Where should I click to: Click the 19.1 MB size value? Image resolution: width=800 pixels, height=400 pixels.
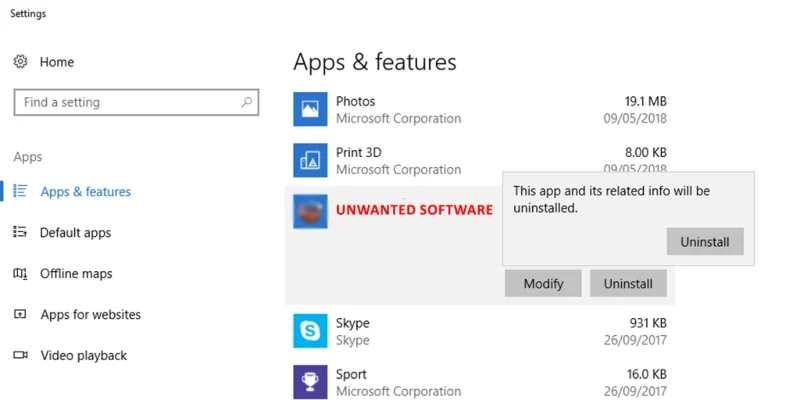[645, 101]
